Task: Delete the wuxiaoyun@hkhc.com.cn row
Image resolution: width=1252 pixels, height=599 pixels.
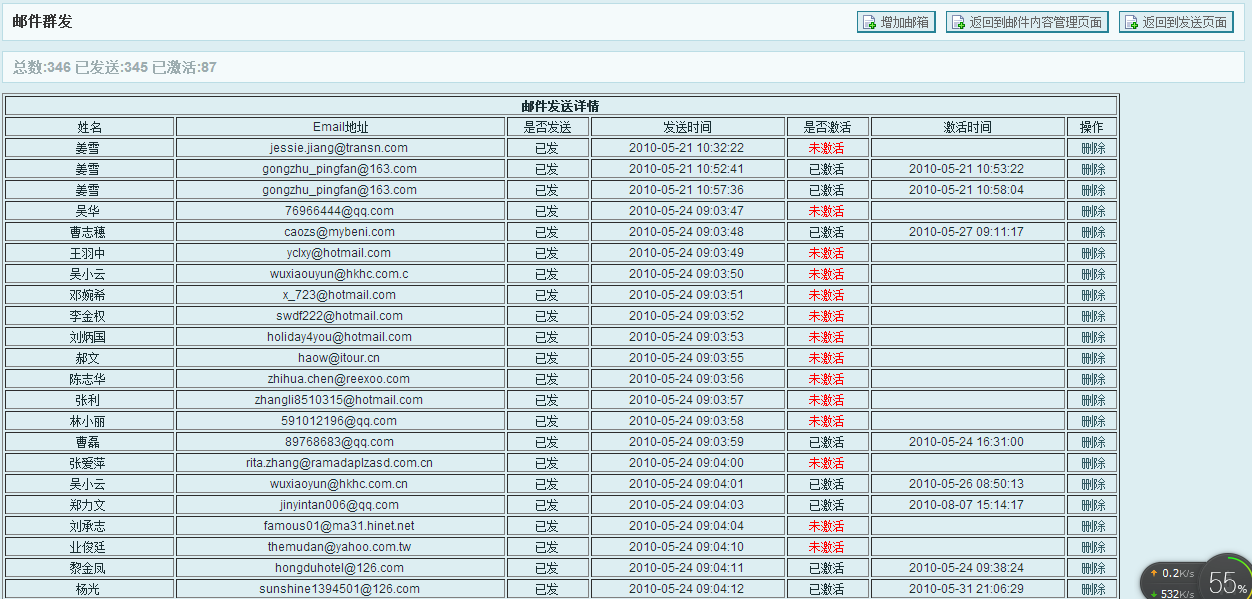Action: coord(1093,484)
